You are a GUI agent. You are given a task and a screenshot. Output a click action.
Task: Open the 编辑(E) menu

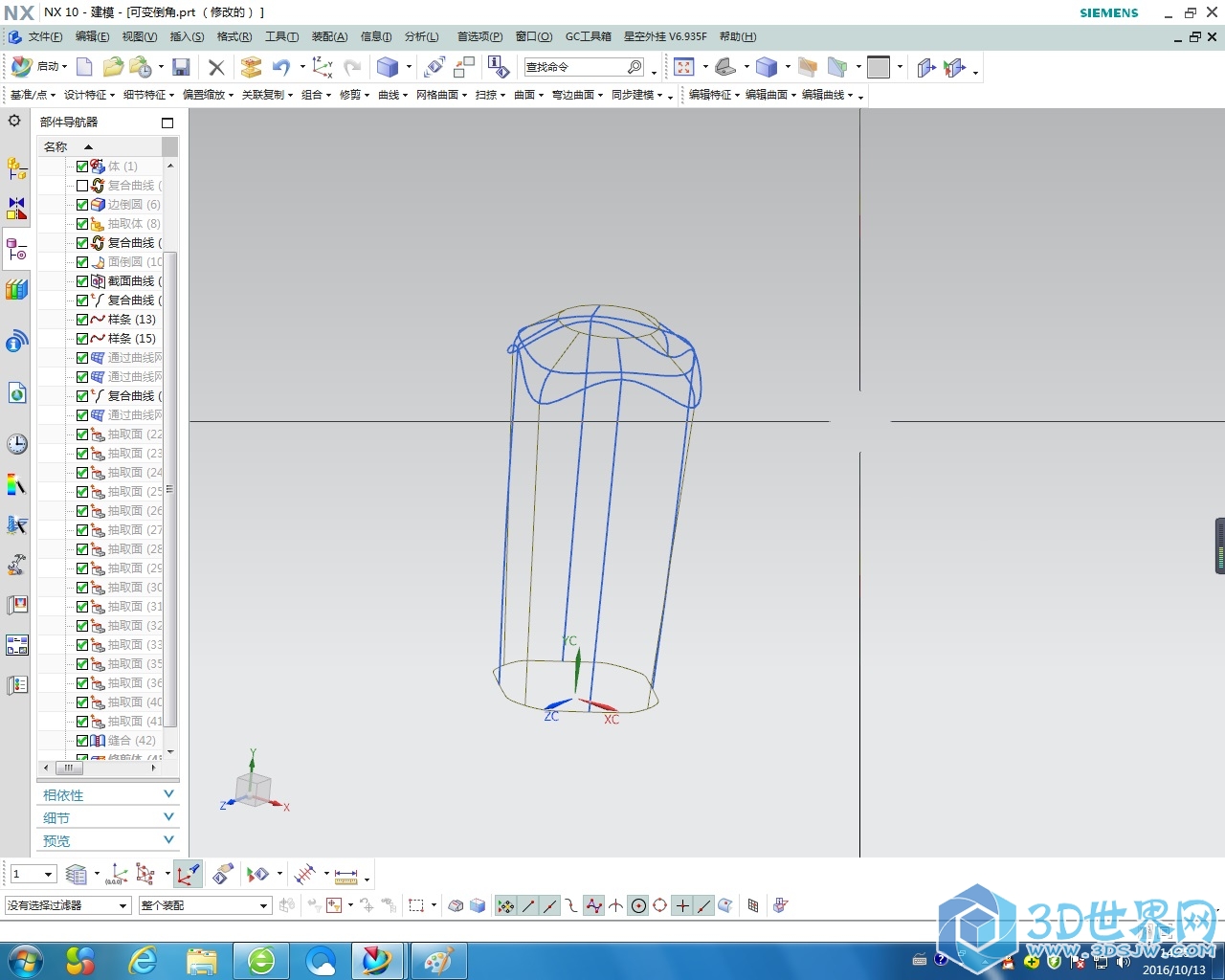coord(92,36)
